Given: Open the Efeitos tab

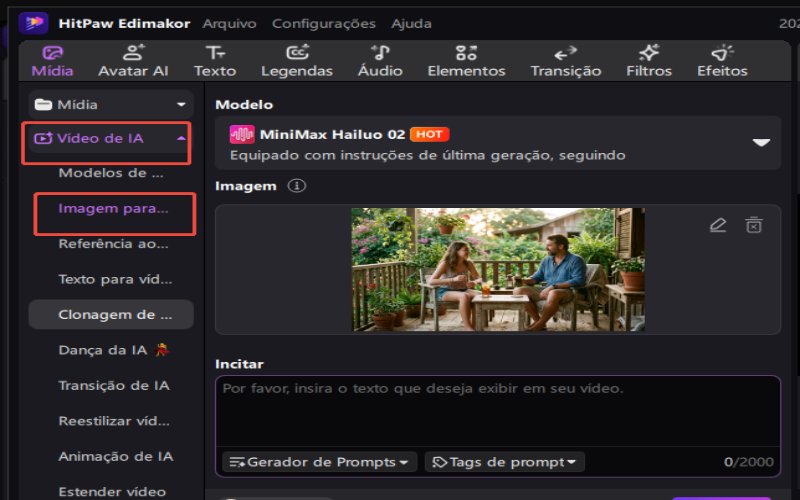Looking at the screenshot, I should coord(722,61).
